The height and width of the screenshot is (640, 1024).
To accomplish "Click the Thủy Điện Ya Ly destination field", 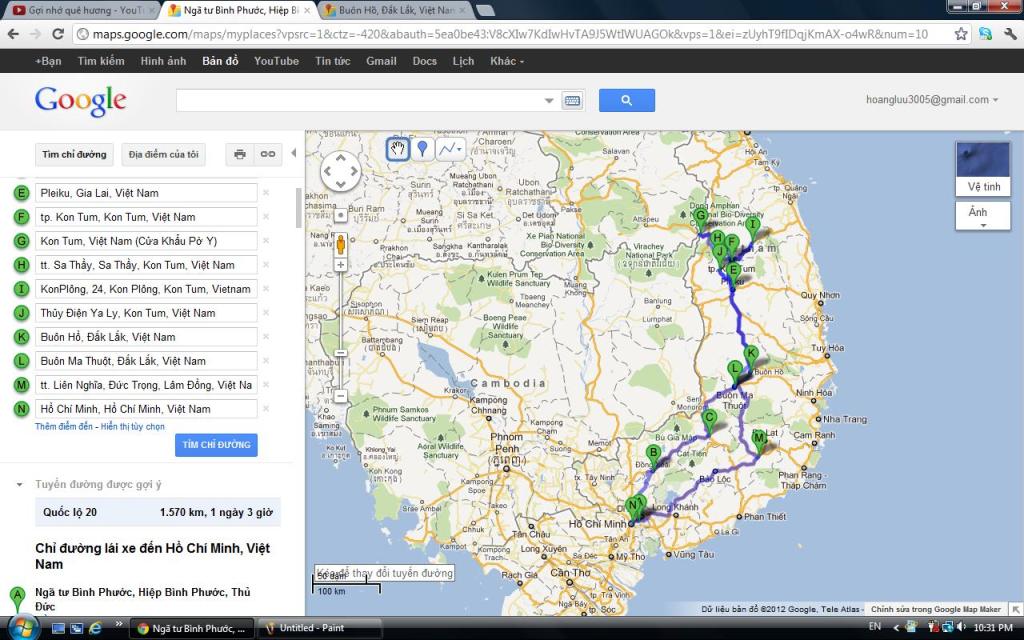I will 146,313.
